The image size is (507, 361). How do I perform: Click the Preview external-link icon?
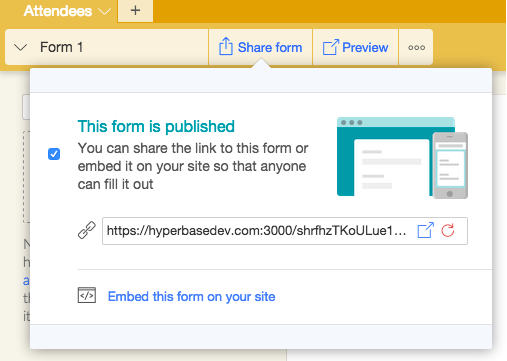[x=330, y=47]
